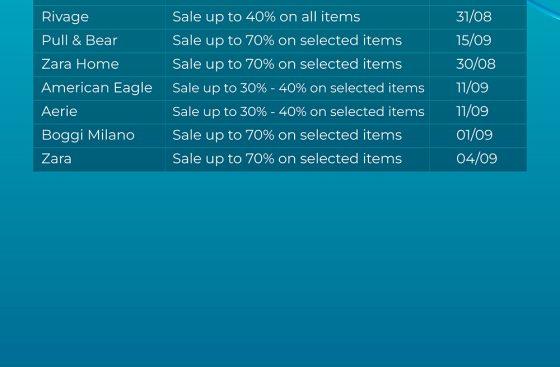Select the Boggi Milano brand name
The height and width of the screenshot is (367, 560).
click(x=88, y=135)
